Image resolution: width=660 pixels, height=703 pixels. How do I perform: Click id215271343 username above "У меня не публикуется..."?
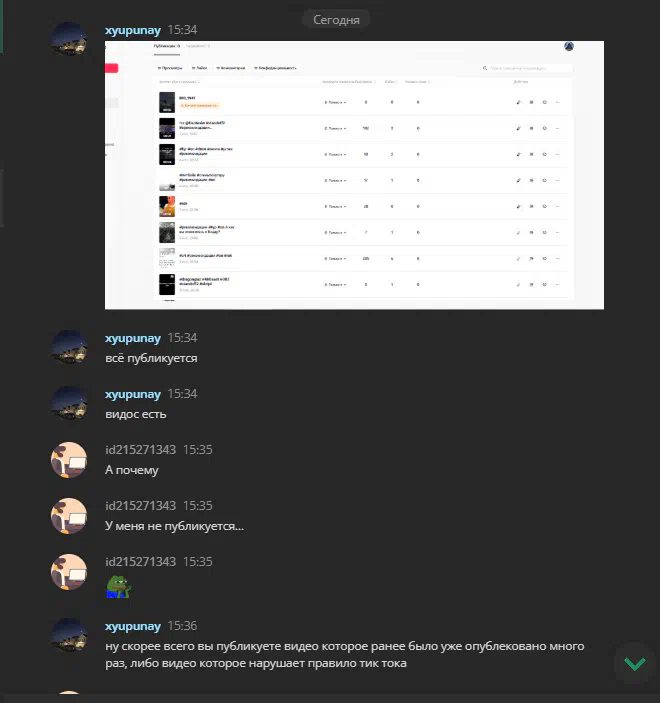pyautogui.click(x=140, y=506)
